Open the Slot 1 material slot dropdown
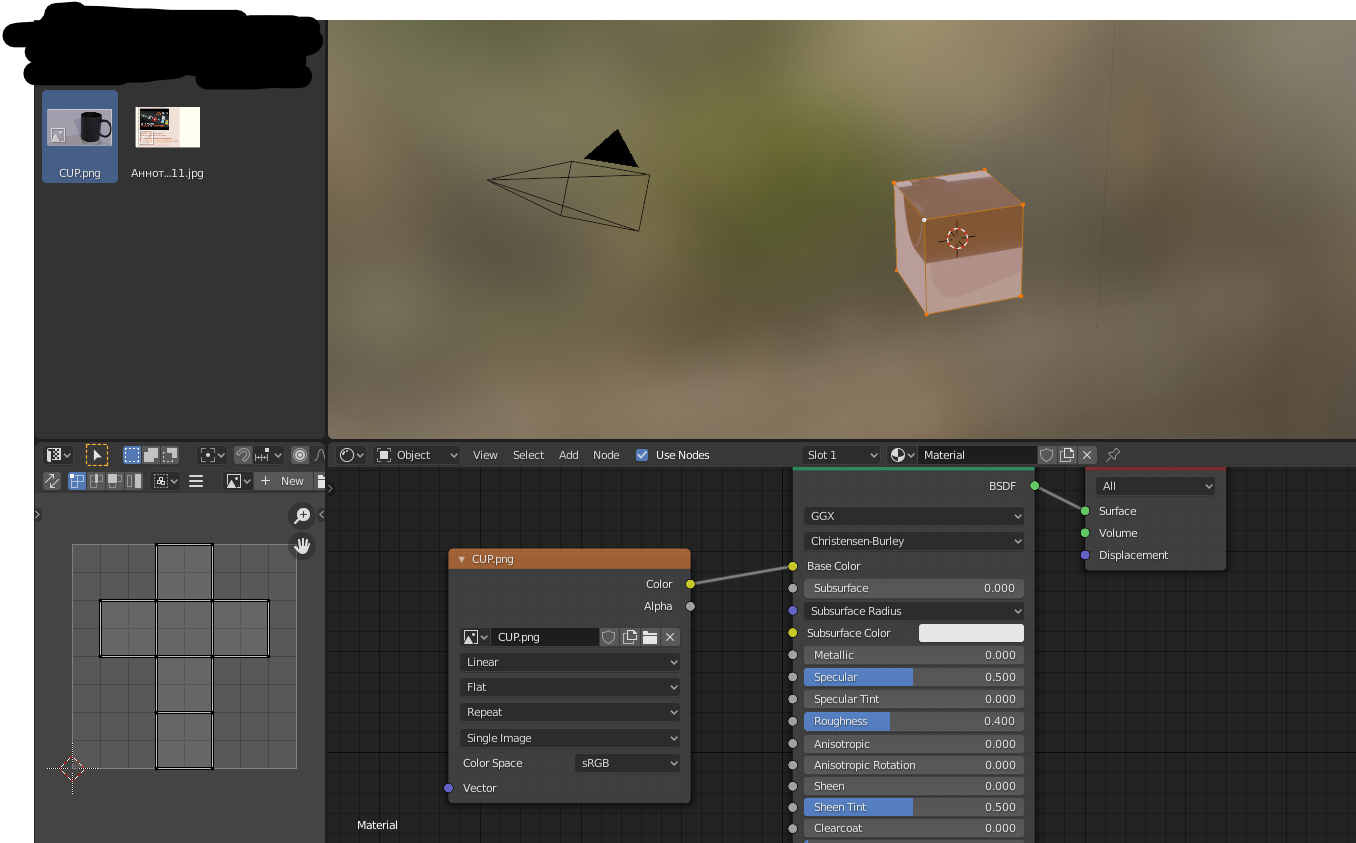The height and width of the screenshot is (843, 1356). pyautogui.click(x=841, y=455)
